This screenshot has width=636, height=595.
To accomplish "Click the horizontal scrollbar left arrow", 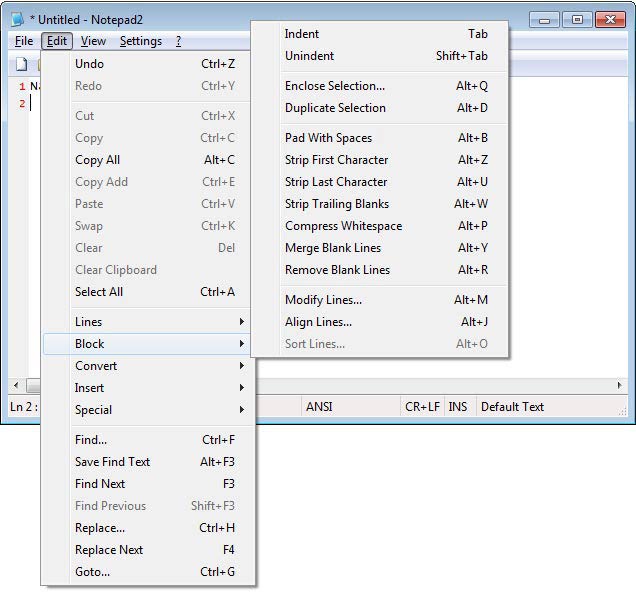I will 16,385.
